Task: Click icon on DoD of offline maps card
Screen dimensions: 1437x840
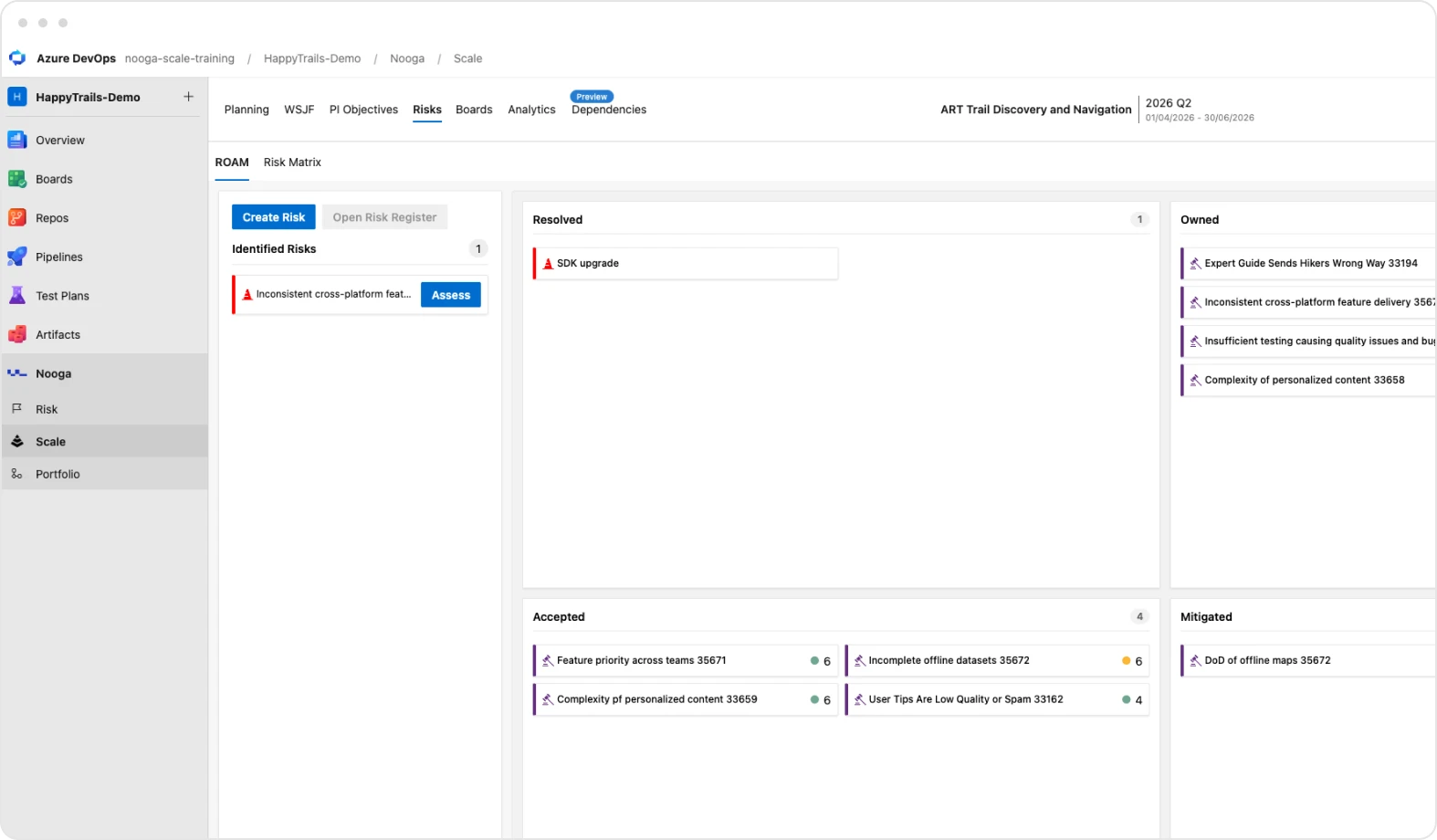Action: pyautogui.click(x=1195, y=661)
